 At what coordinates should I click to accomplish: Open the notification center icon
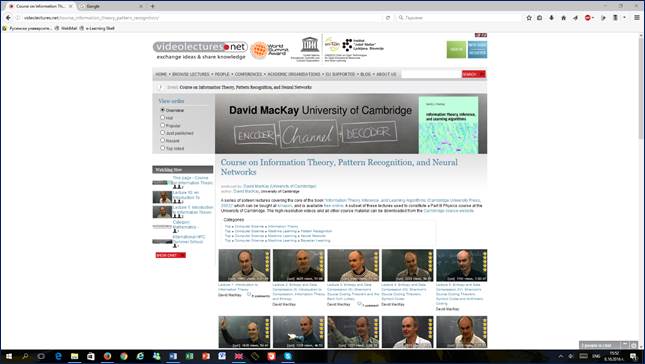tap(634, 356)
